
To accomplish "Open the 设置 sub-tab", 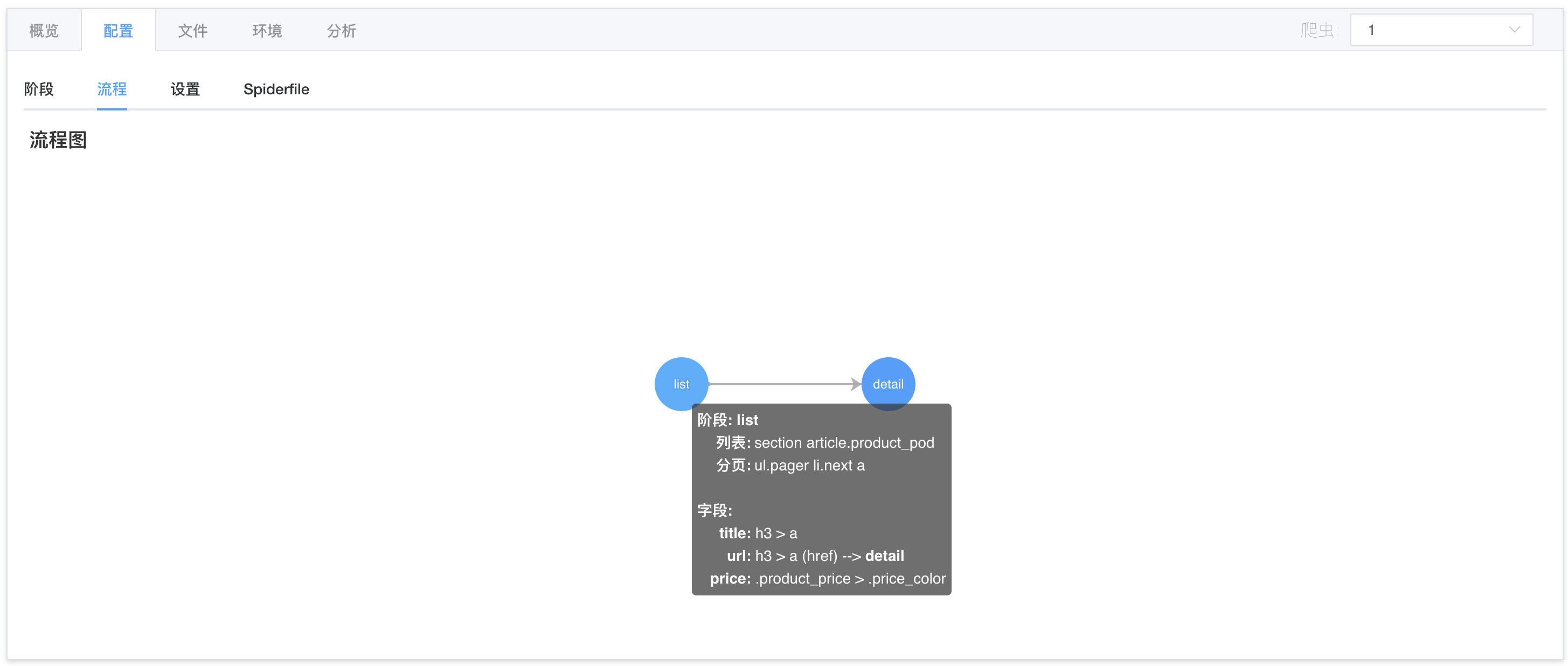I will pyautogui.click(x=184, y=89).
